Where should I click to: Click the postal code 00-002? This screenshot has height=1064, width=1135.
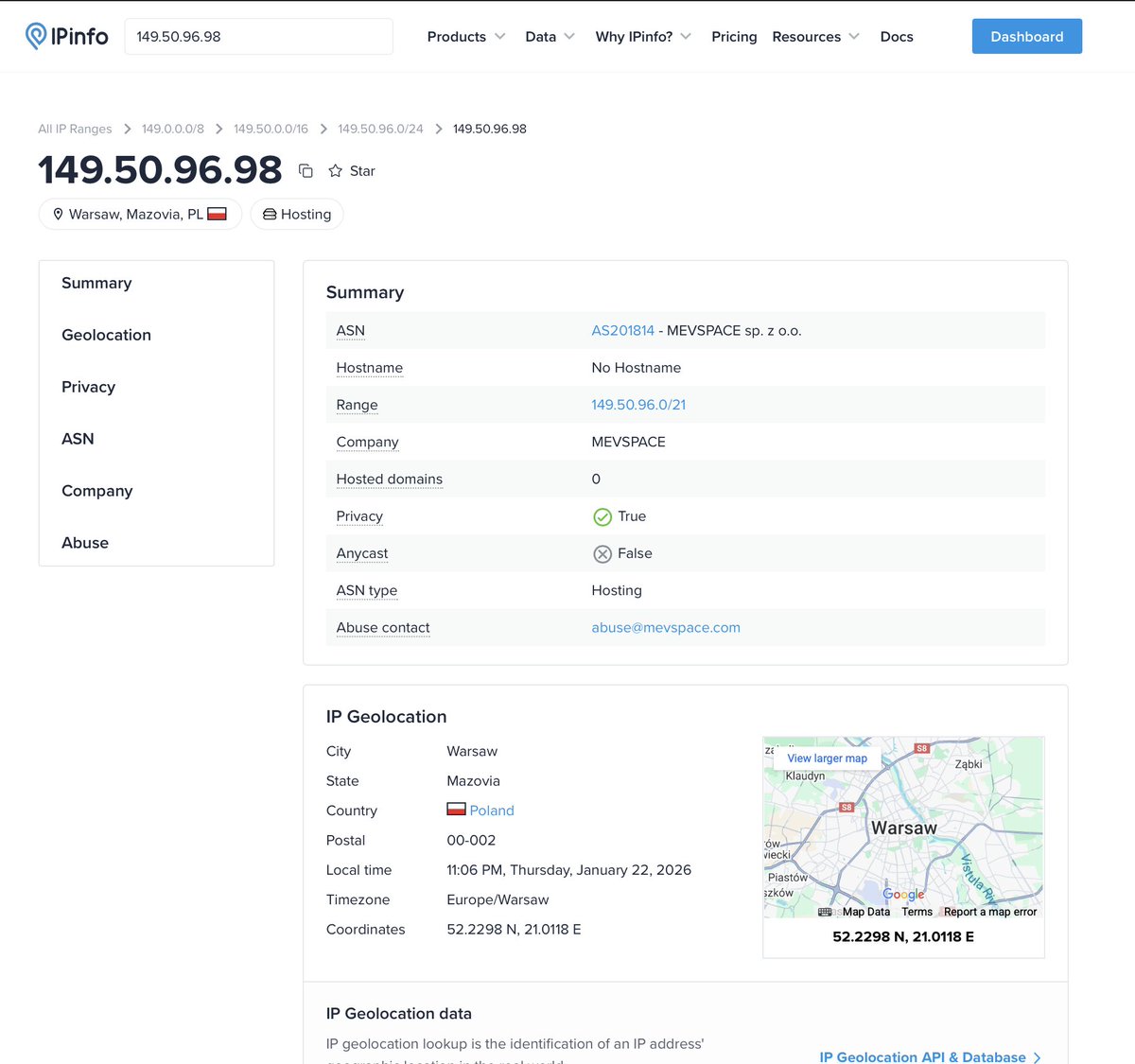[x=471, y=840]
